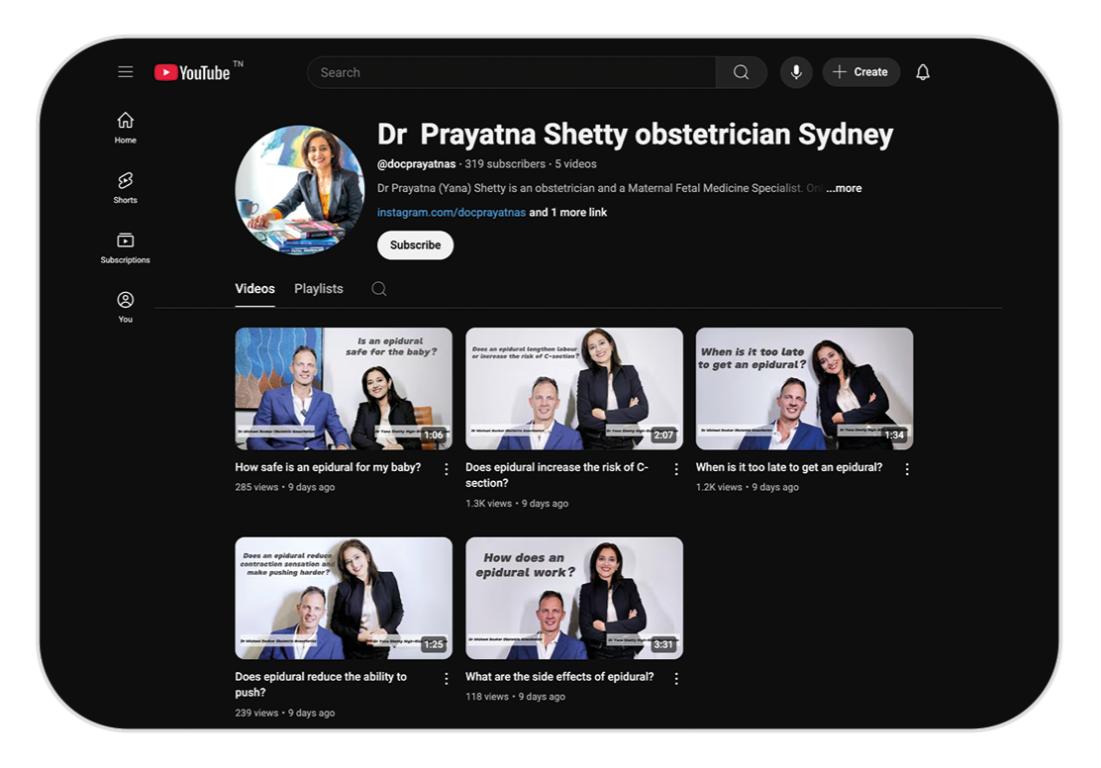Click '239 views • 9 days ago' text
The width and height of the screenshot is (1101, 768).
click(285, 713)
